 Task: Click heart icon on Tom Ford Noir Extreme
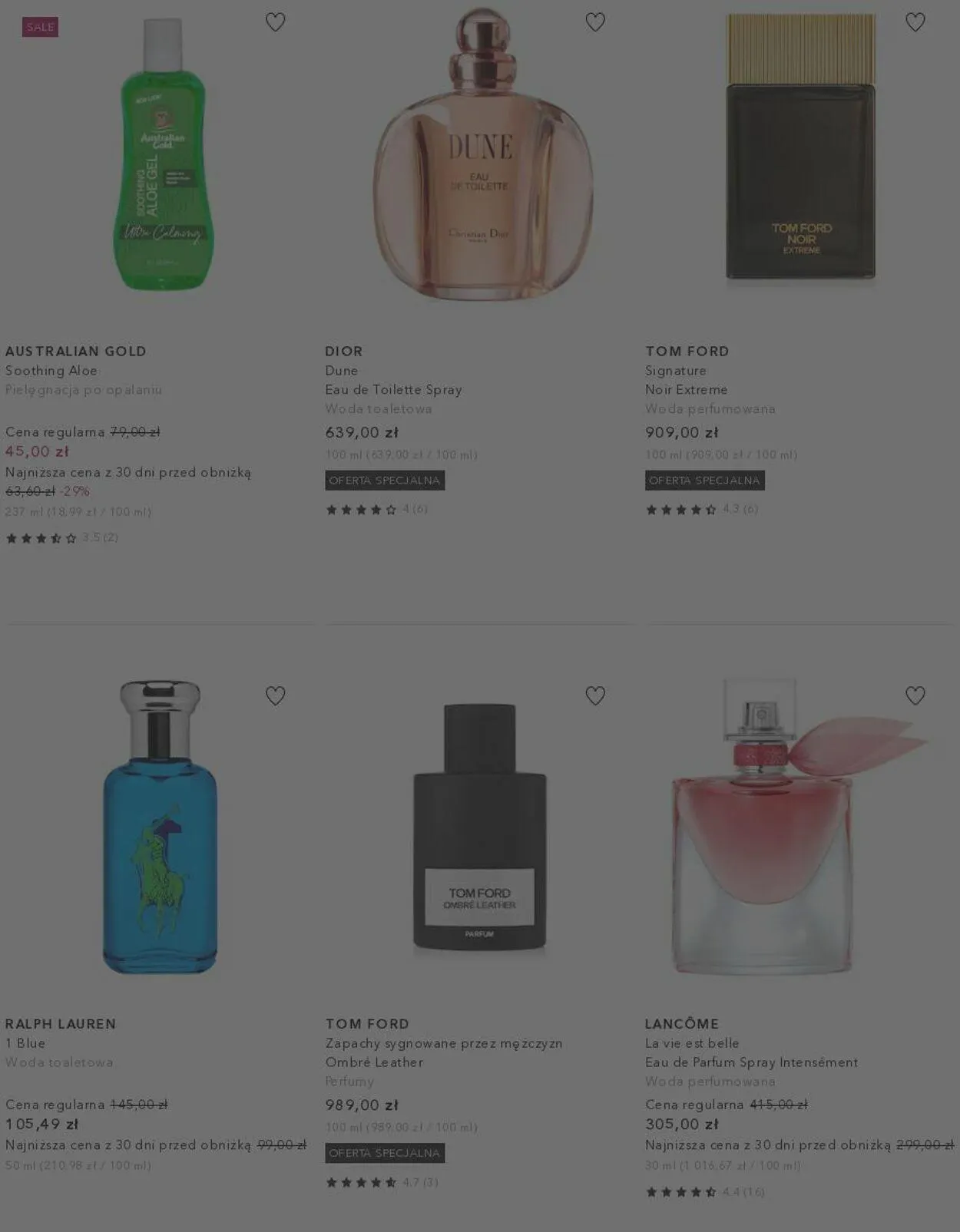click(915, 22)
